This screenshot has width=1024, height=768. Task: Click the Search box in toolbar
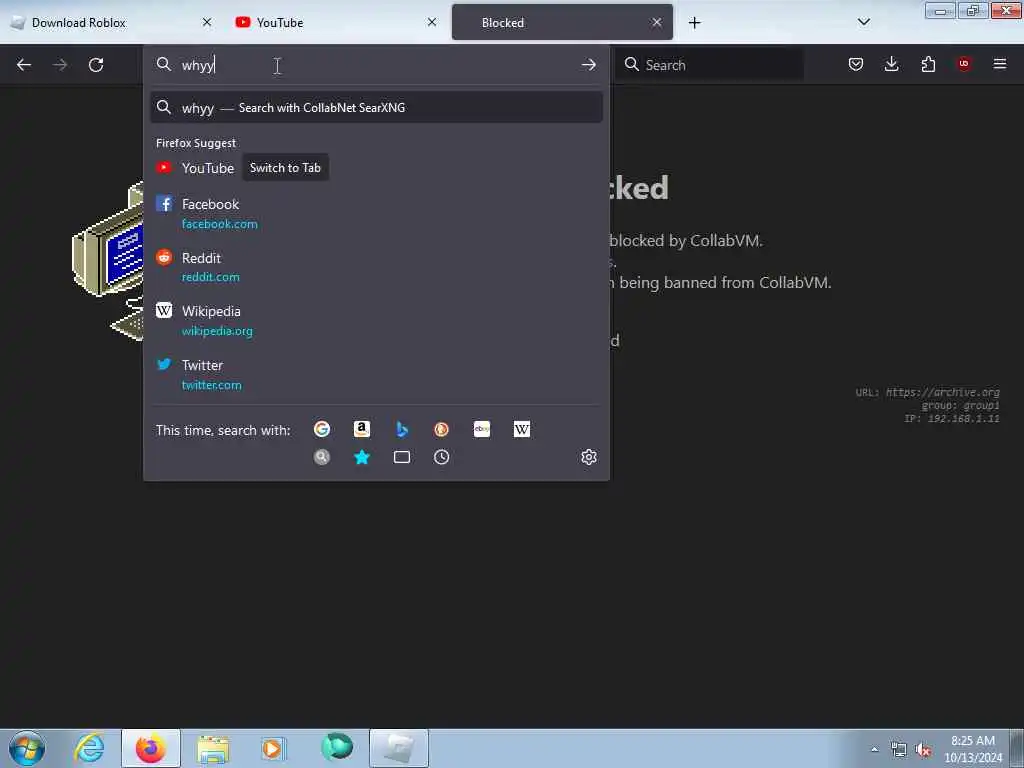[x=709, y=65]
